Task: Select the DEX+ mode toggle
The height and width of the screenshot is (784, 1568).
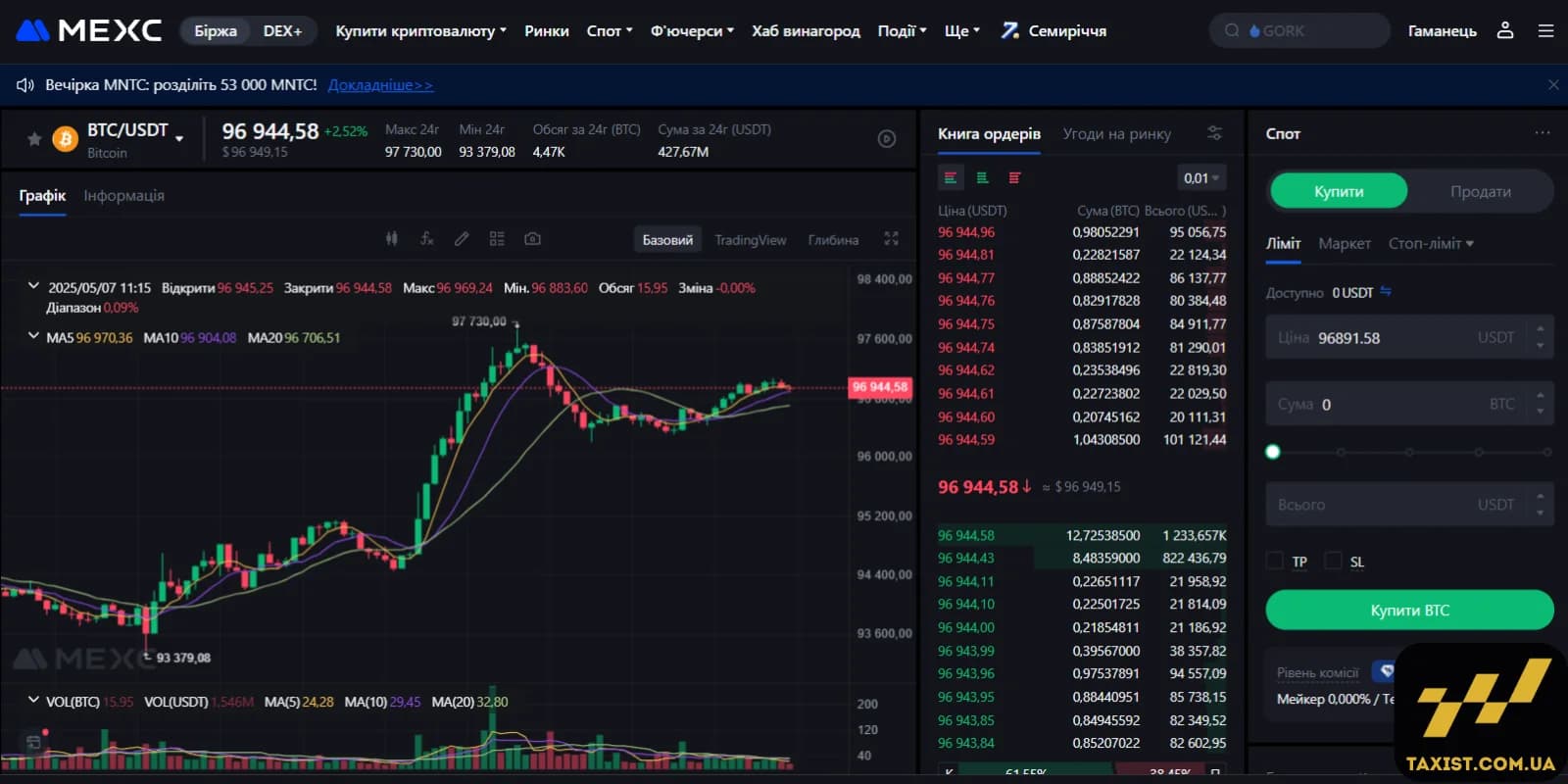Action: pos(282,30)
